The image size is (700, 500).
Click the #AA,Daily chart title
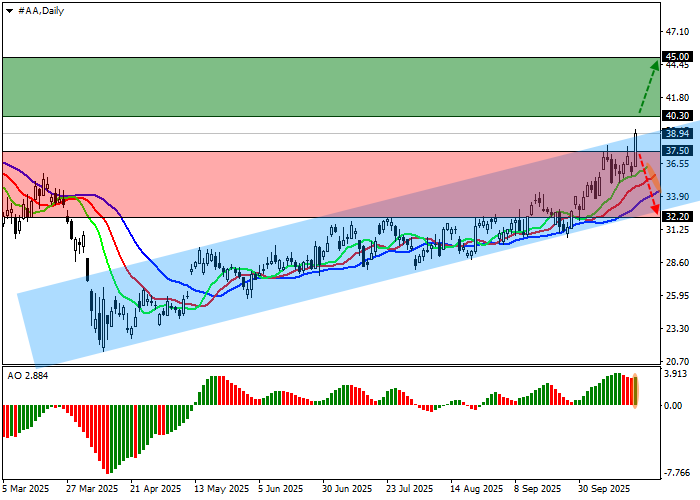42,9
